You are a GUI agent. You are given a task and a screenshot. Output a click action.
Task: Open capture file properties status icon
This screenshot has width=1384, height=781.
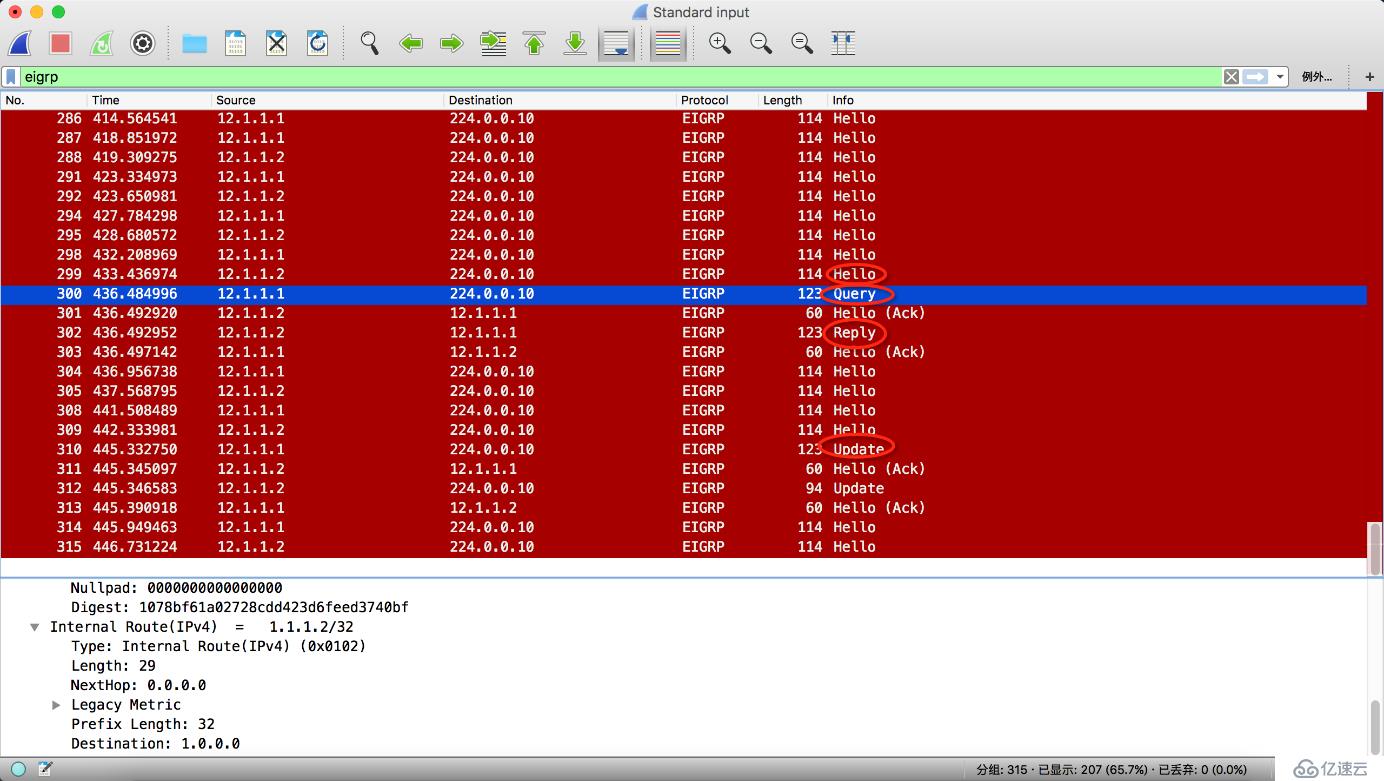pyautogui.click(x=45, y=769)
